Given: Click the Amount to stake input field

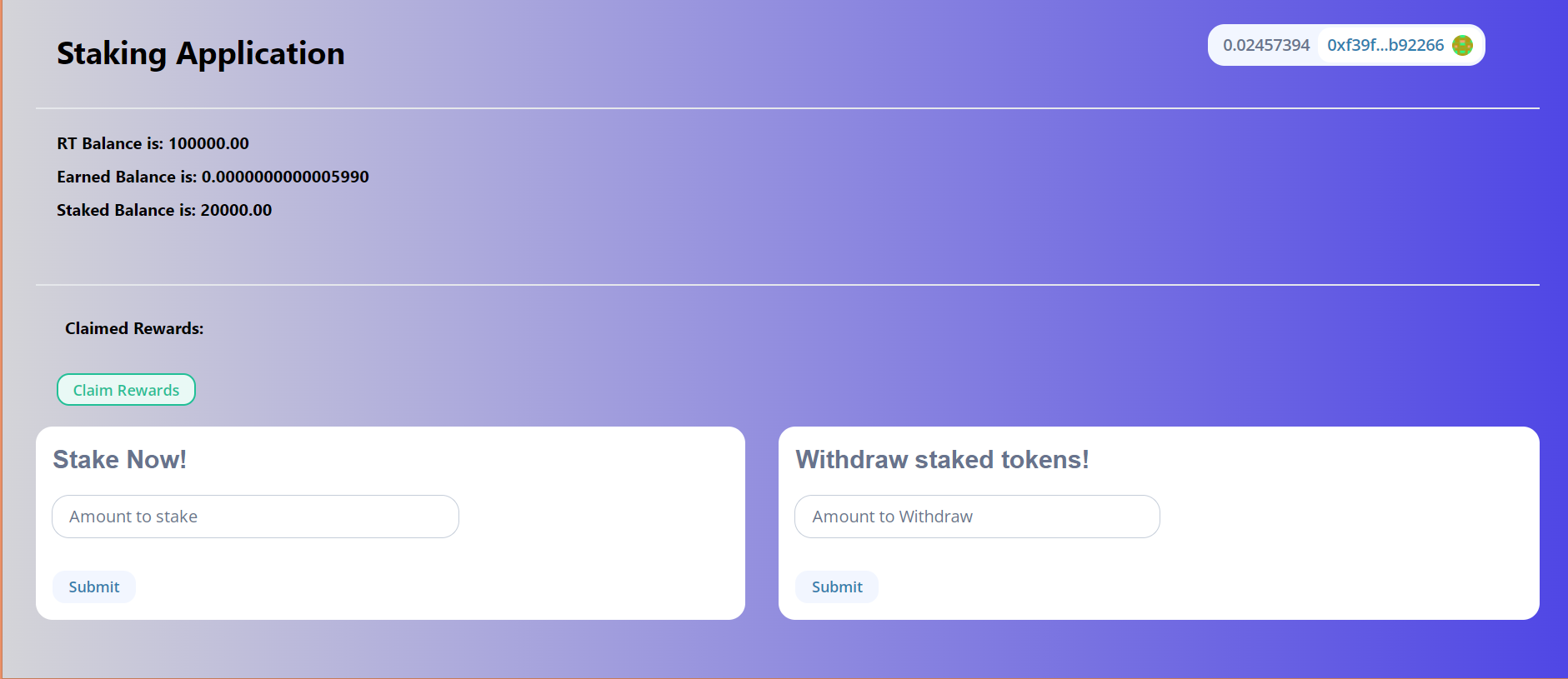Looking at the screenshot, I should click(254, 517).
